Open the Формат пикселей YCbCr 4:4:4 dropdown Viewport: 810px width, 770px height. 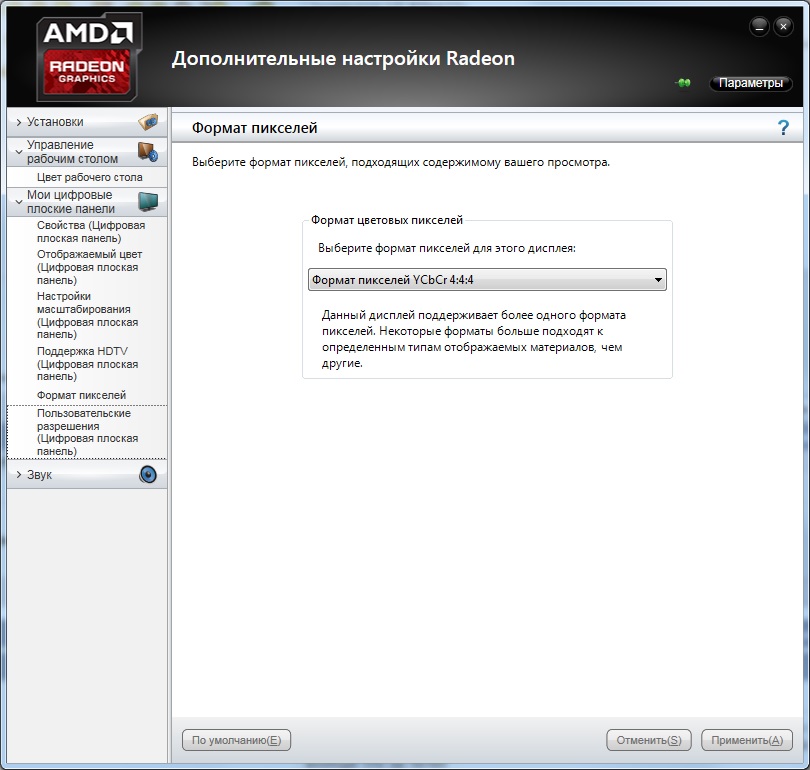[487, 279]
